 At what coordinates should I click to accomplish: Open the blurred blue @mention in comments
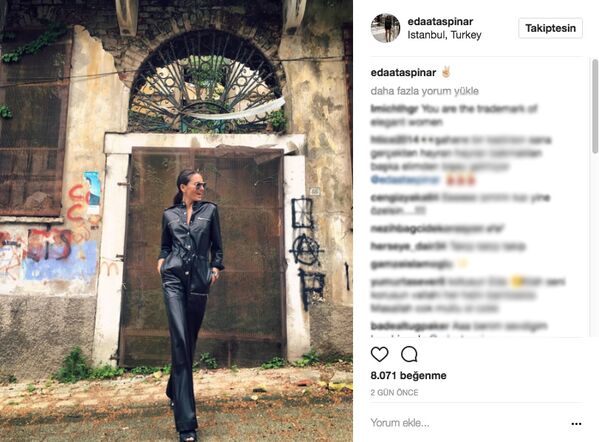pos(405,180)
